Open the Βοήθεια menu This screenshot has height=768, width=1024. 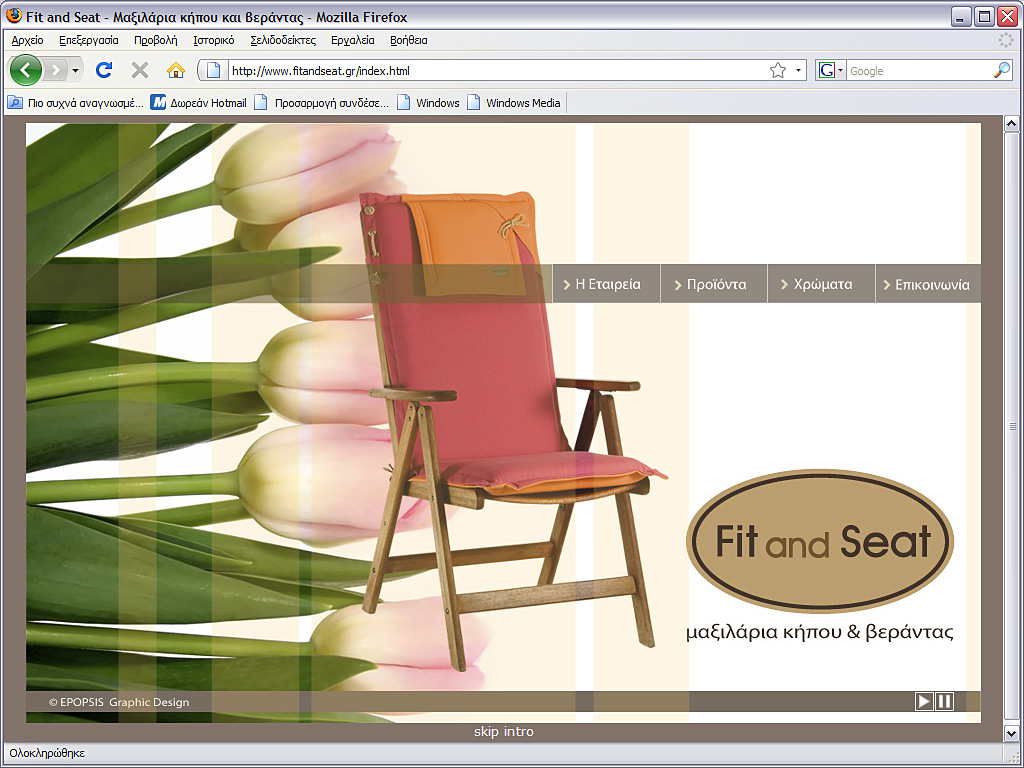click(409, 40)
